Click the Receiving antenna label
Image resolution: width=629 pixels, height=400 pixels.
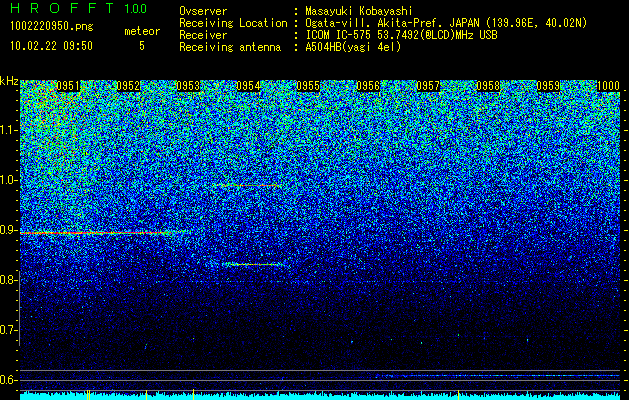click(230, 47)
